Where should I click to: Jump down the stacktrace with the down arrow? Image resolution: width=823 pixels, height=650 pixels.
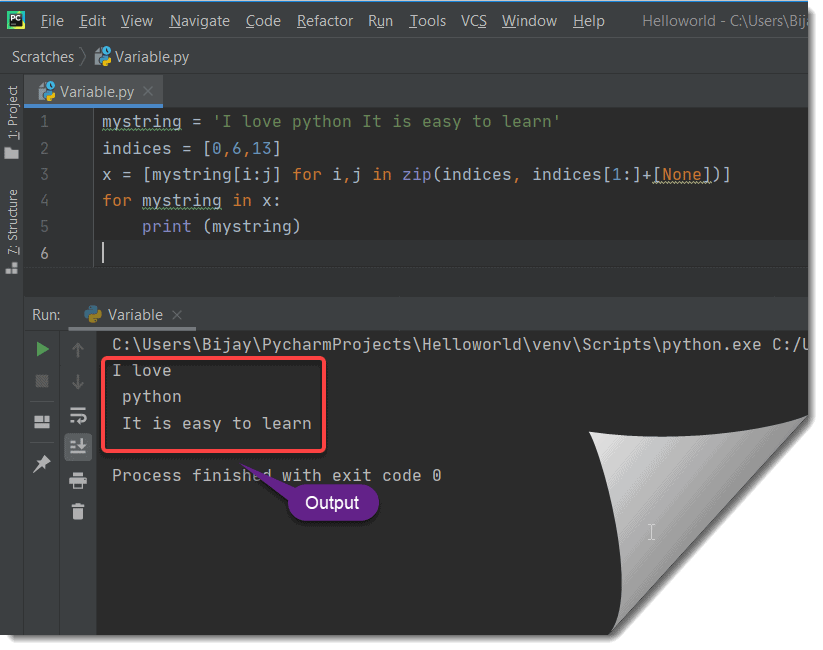77,382
